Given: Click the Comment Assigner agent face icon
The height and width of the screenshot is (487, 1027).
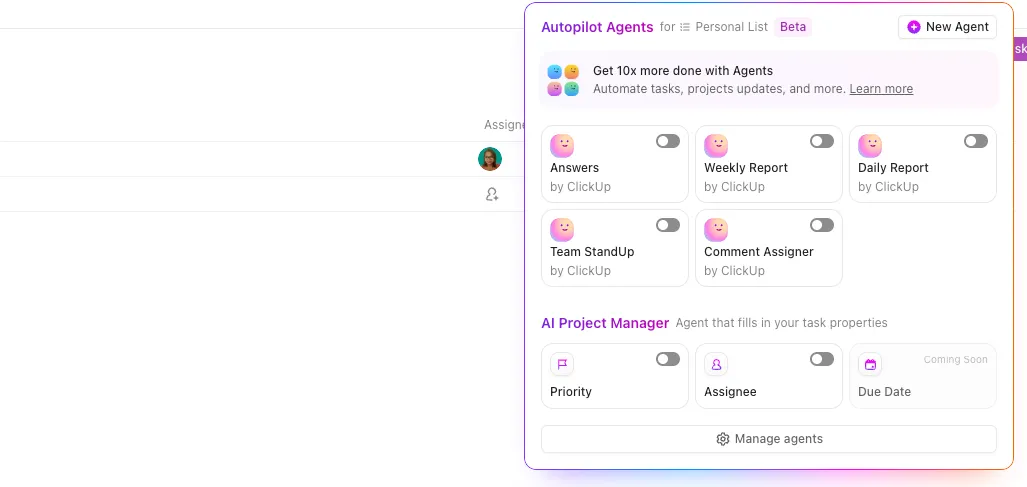Looking at the screenshot, I should pos(716,229).
